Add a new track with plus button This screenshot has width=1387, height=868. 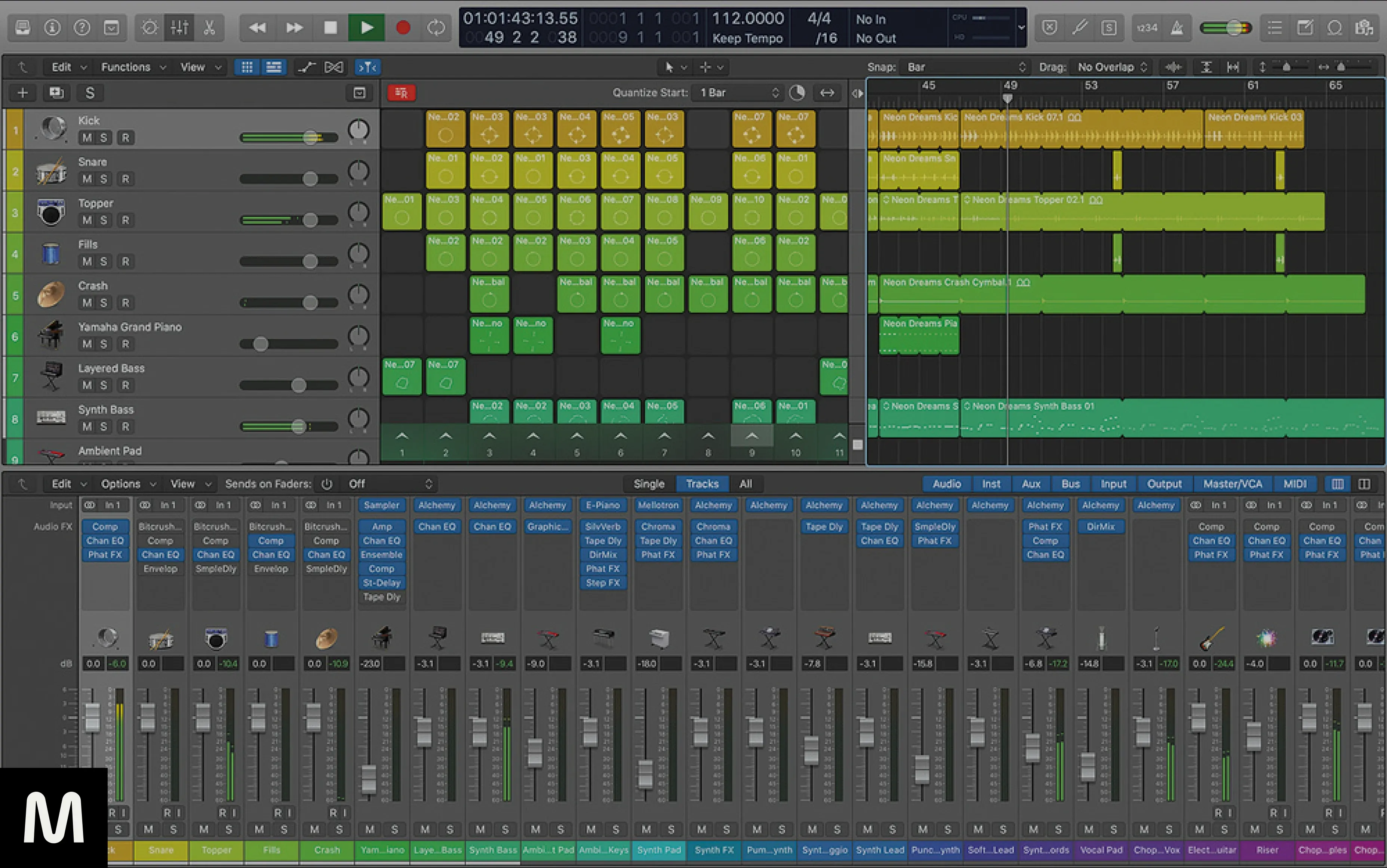23,93
